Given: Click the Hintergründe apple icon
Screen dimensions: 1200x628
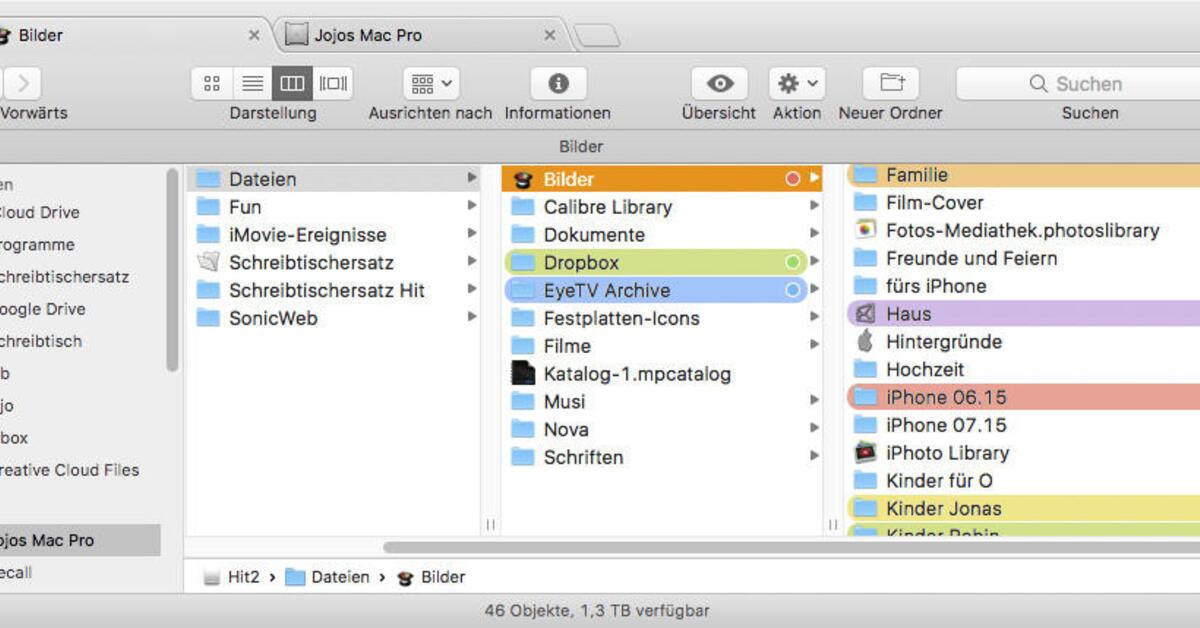Looking at the screenshot, I should point(866,341).
